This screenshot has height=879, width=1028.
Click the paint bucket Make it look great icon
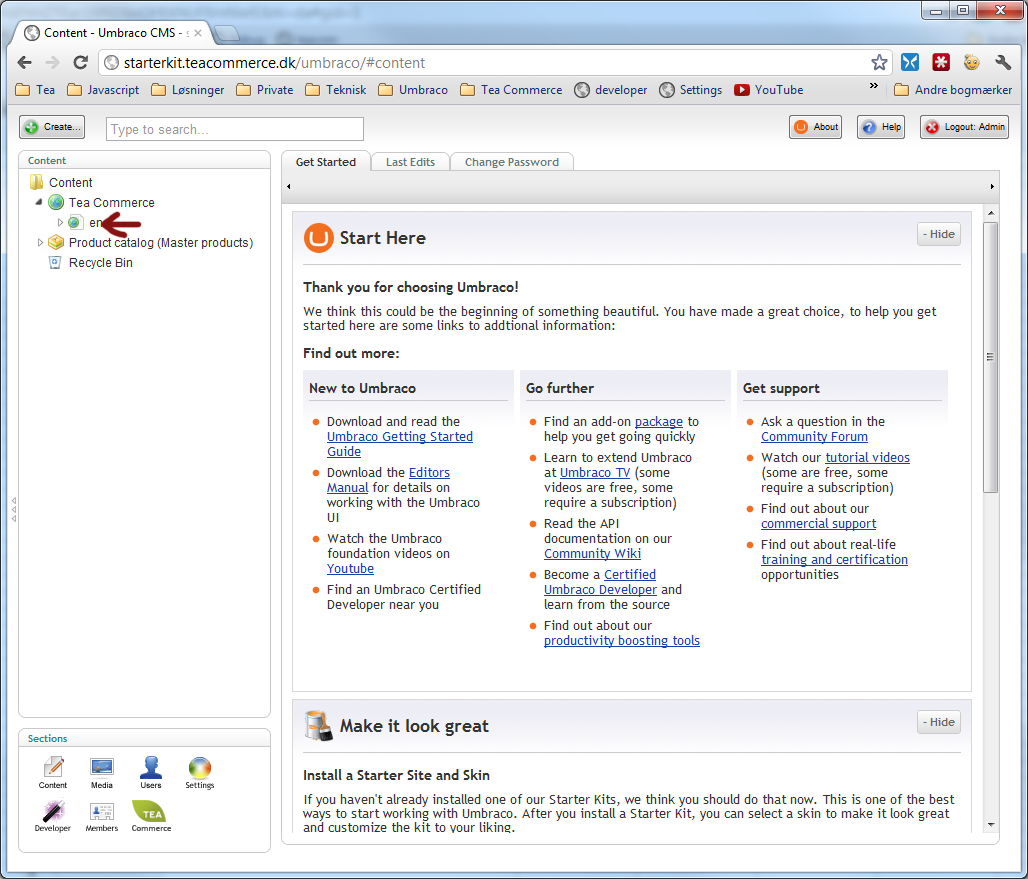[x=319, y=726]
